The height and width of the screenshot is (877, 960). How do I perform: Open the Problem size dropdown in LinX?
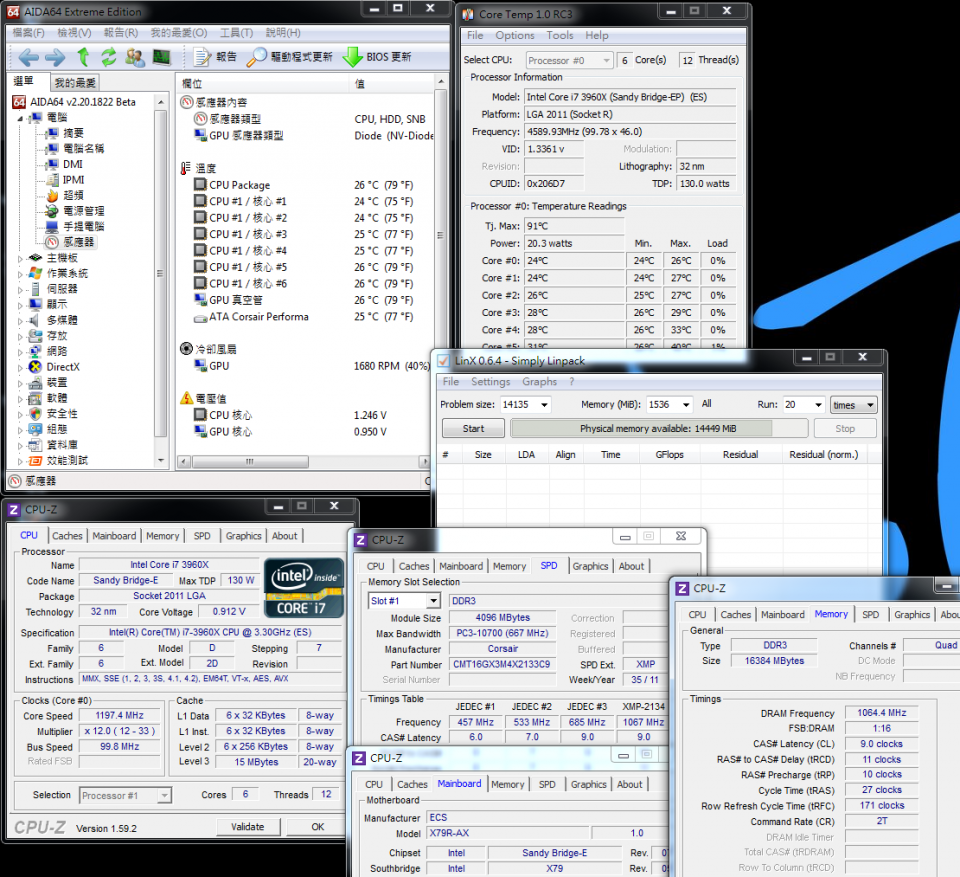tap(542, 405)
